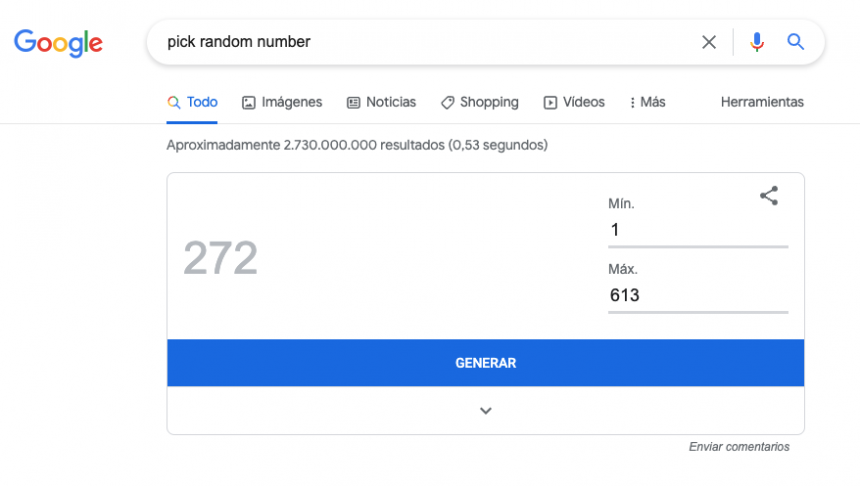The height and width of the screenshot is (486, 860).
Task: Start voice search with microphone icon
Action: tap(757, 42)
